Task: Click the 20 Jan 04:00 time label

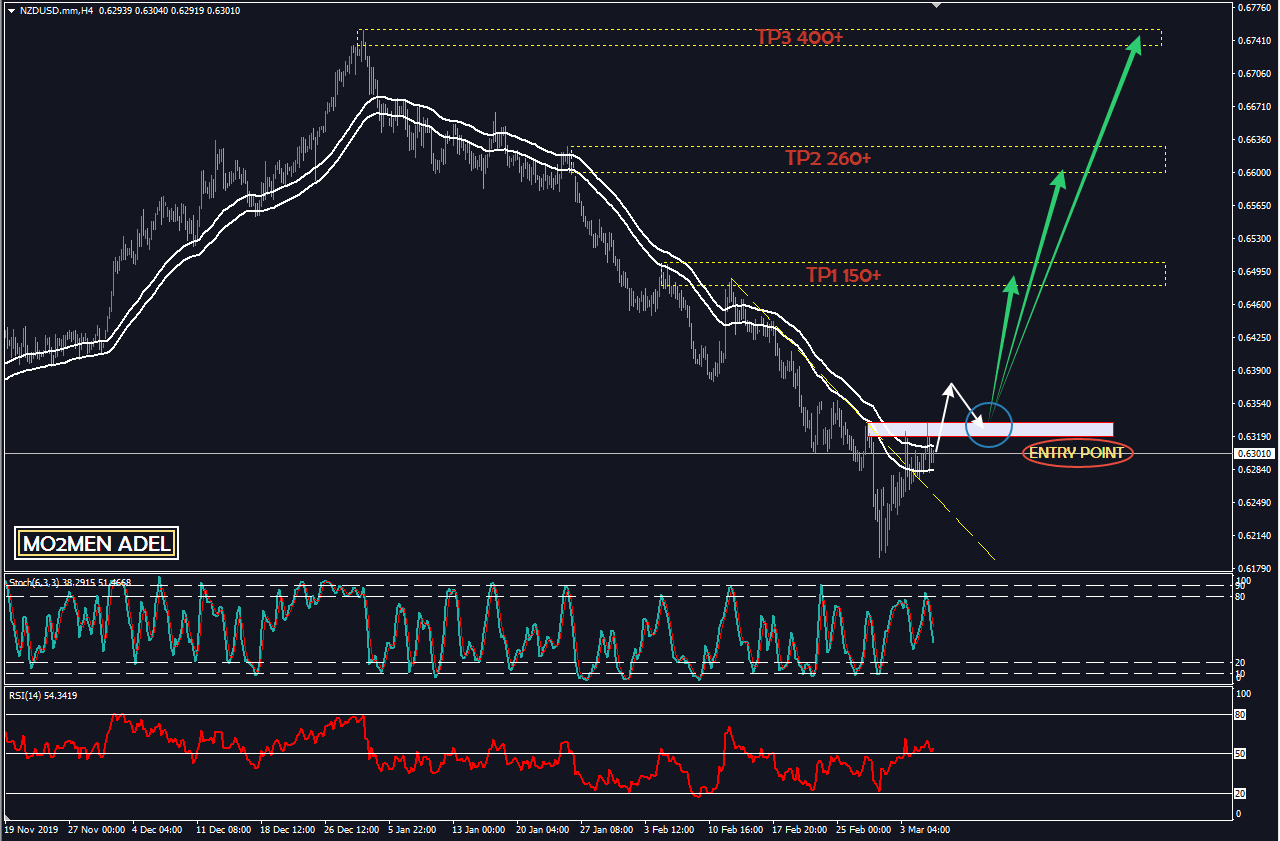Action: pyautogui.click(x=542, y=829)
